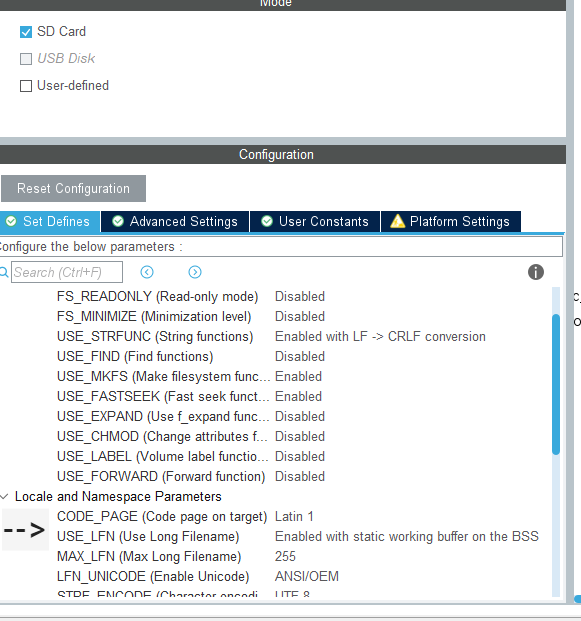Image resolution: width=581 pixels, height=621 pixels.
Task: Select the LFN_UNICODE parameter row
Action: [x=153, y=577]
